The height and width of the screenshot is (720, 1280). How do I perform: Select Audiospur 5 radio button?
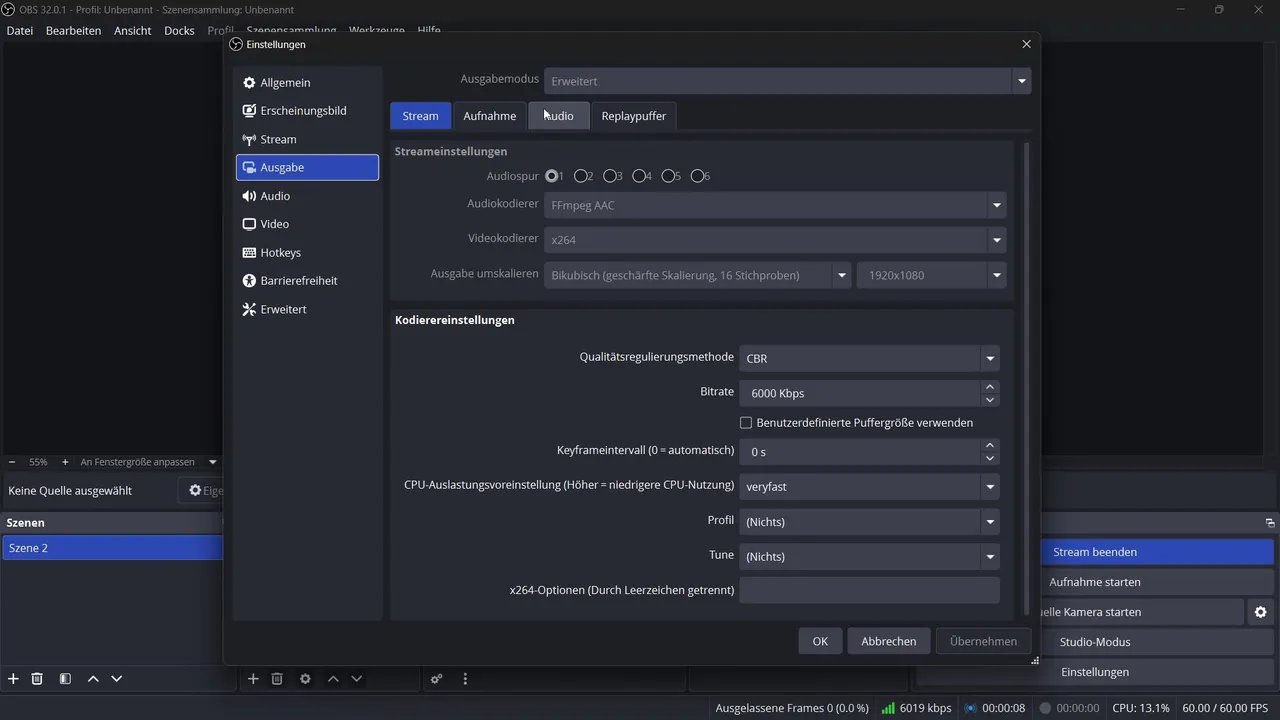pos(668,176)
